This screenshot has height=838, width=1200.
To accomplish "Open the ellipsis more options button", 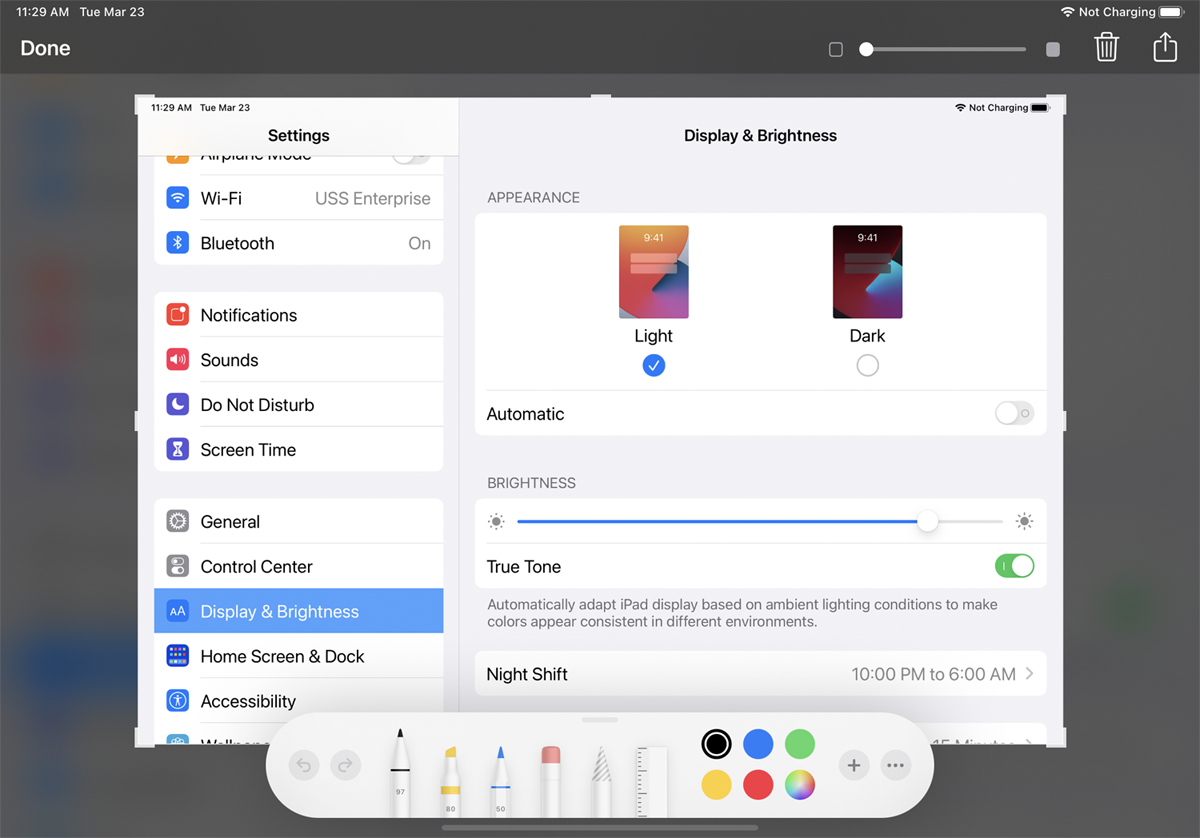I will pyautogui.click(x=895, y=766).
